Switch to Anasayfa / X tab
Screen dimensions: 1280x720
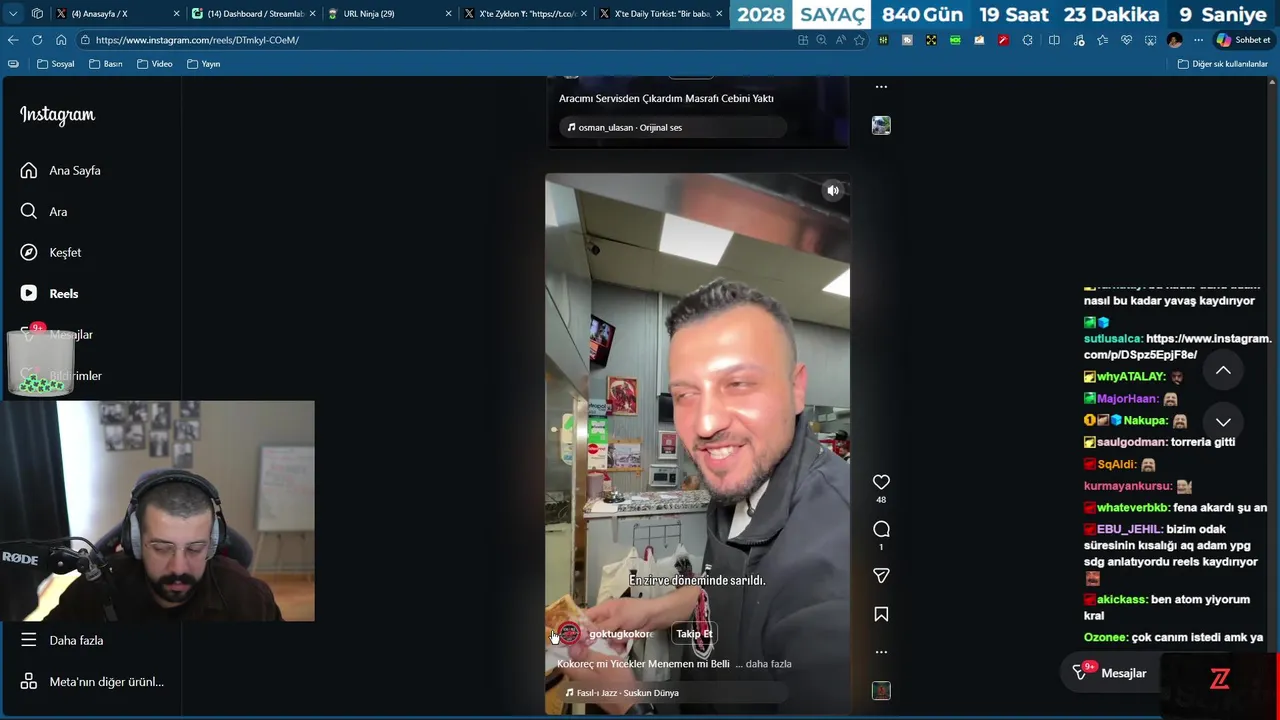coord(118,14)
